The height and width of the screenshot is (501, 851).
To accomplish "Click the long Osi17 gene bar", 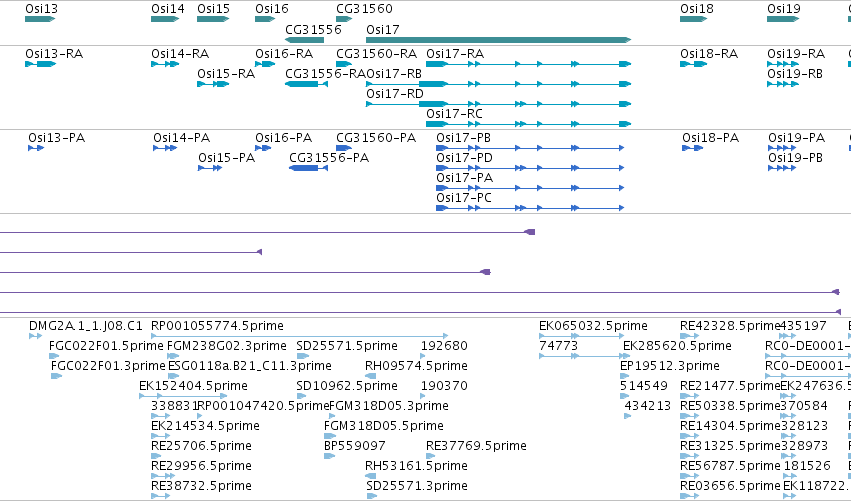I will pyautogui.click(x=498, y=40).
